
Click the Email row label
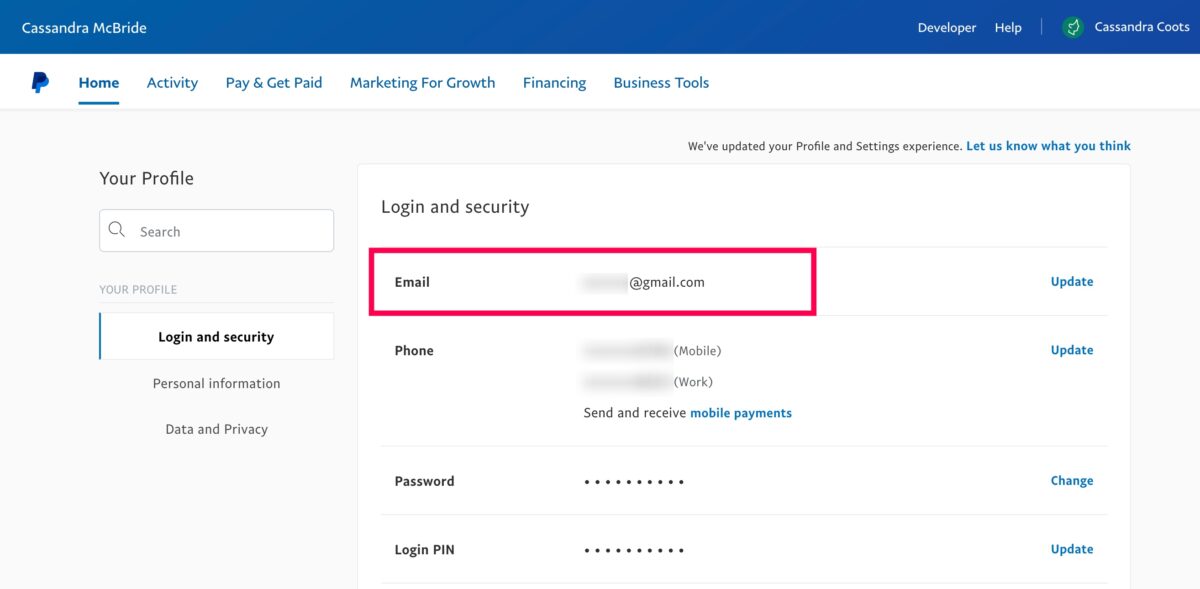(412, 282)
